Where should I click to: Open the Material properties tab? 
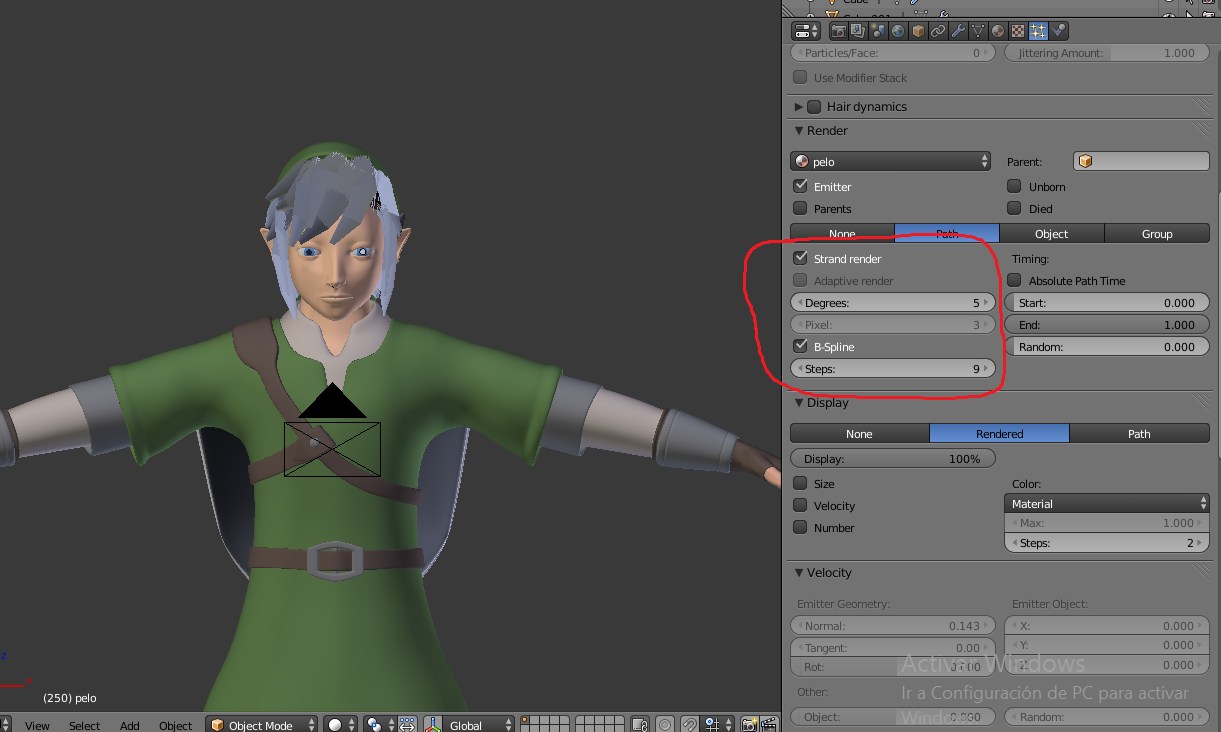(x=998, y=31)
